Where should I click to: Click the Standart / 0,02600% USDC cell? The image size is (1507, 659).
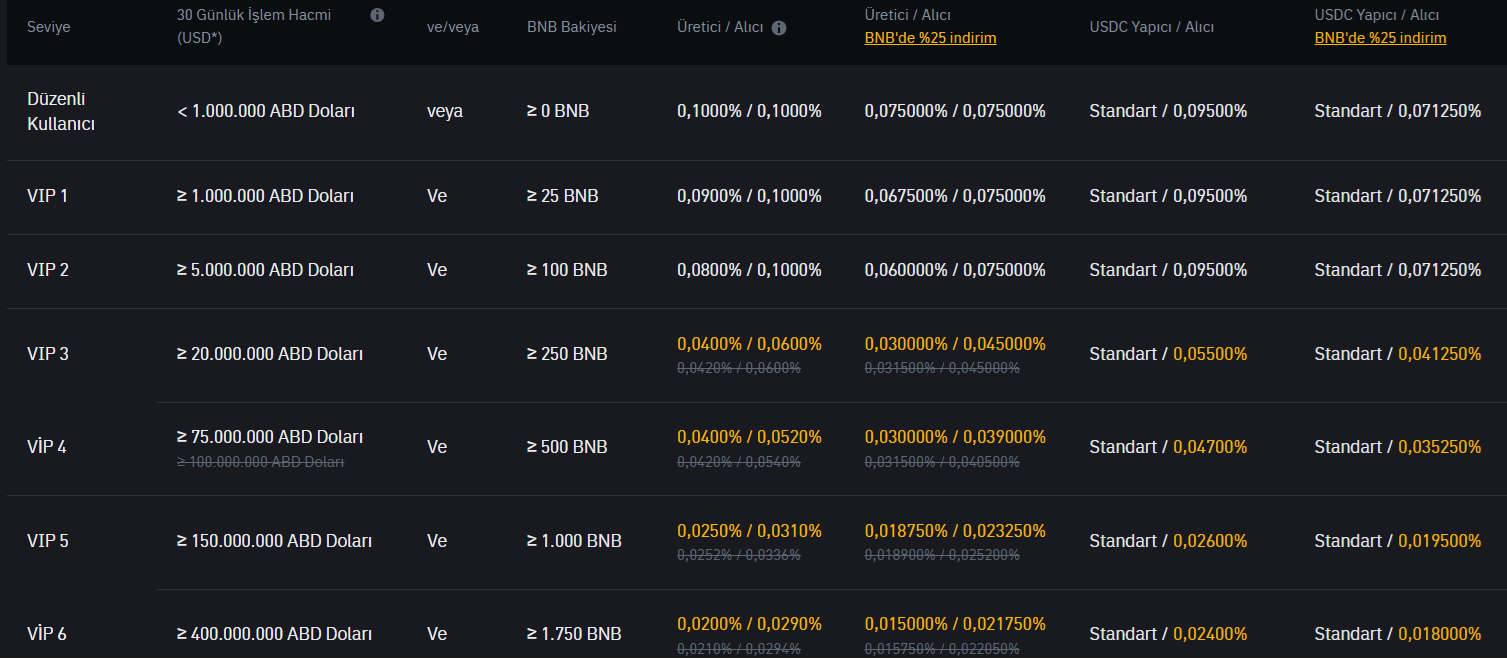point(1168,541)
